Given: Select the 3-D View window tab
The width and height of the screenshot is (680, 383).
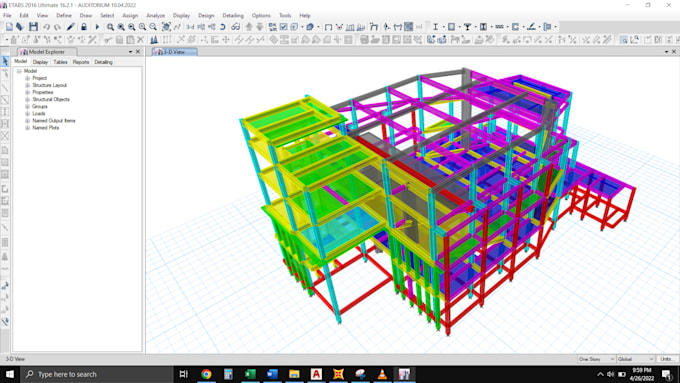Looking at the screenshot, I should click(x=174, y=52).
